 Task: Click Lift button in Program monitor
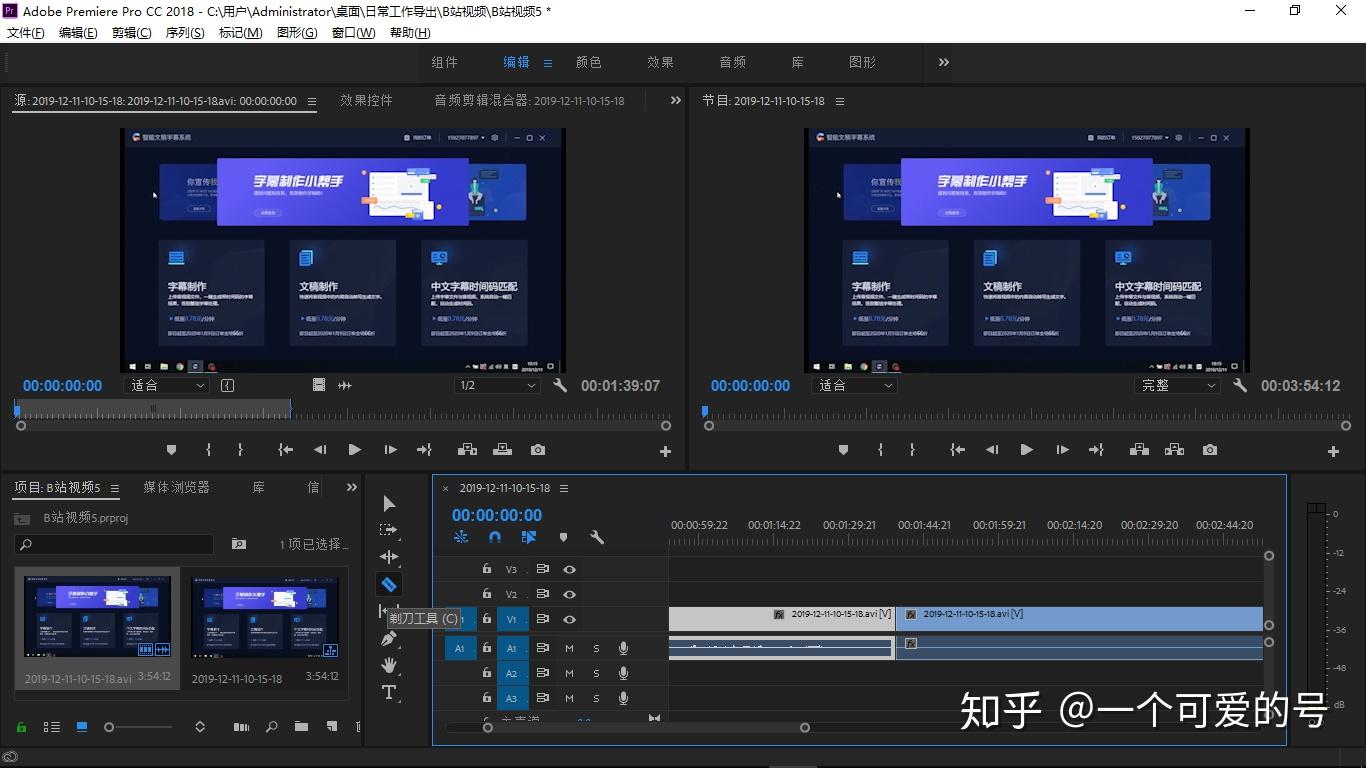pos(1139,450)
